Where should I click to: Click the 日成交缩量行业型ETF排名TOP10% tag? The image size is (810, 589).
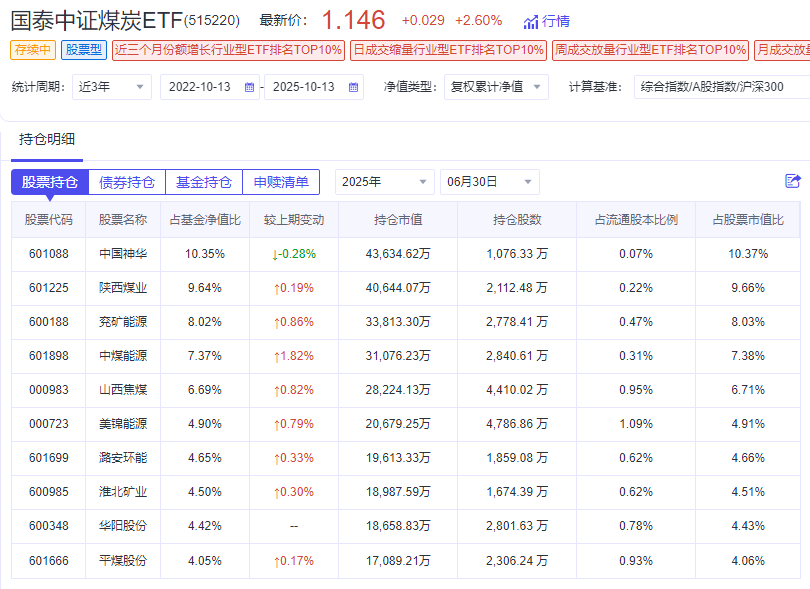click(x=448, y=50)
